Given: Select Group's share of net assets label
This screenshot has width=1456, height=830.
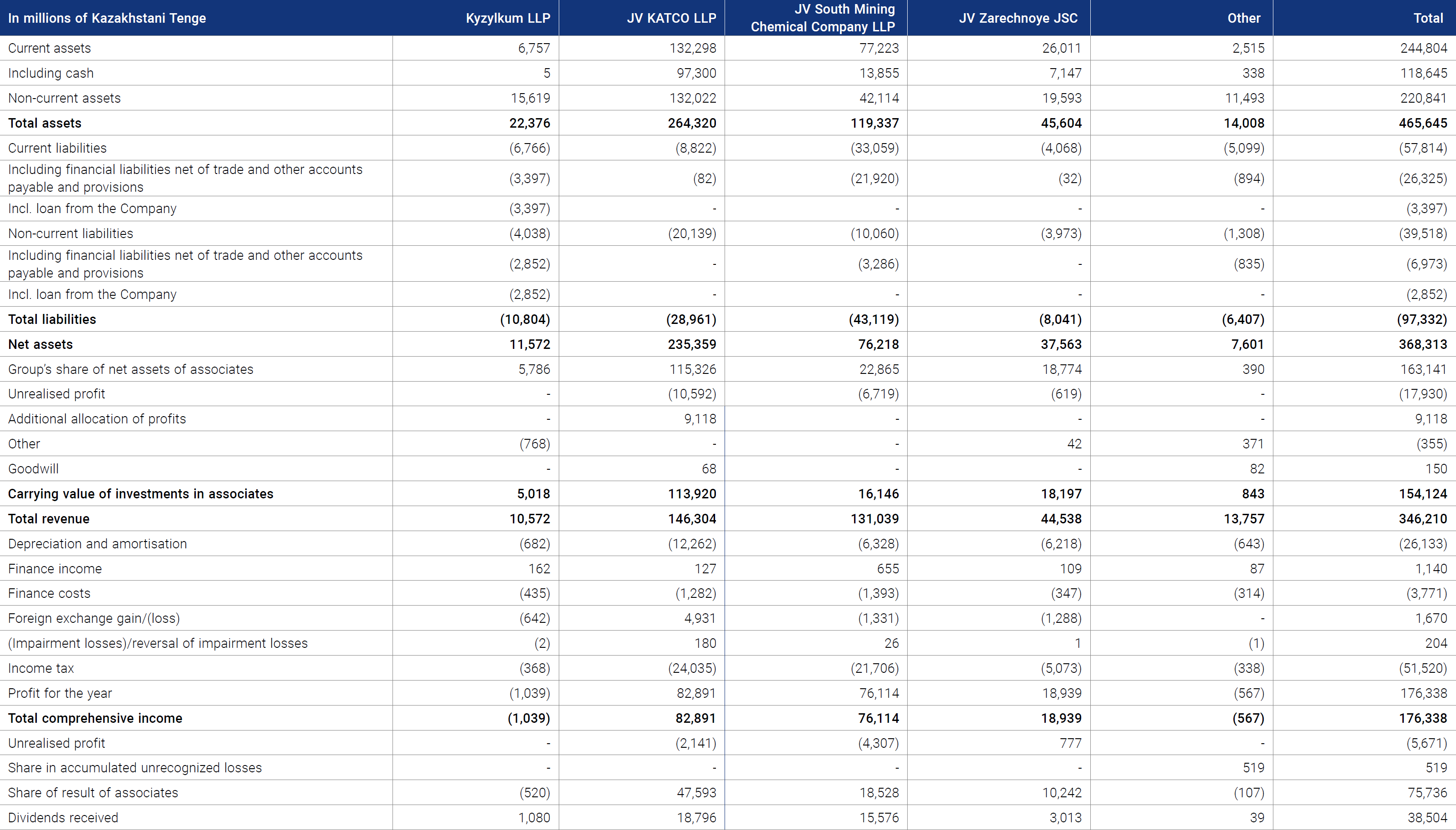Looking at the screenshot, I should tap(130, 369).
